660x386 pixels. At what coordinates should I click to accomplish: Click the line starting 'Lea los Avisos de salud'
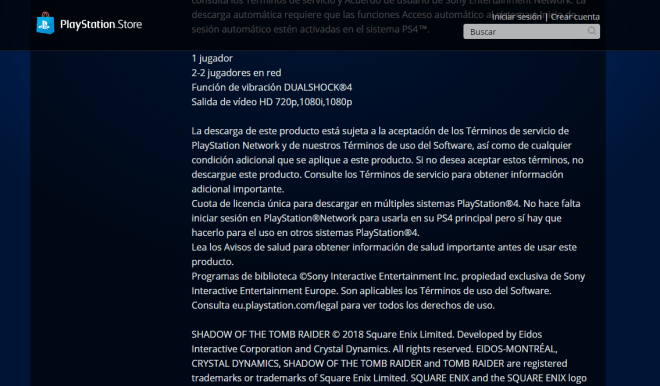tap(384, 247)
